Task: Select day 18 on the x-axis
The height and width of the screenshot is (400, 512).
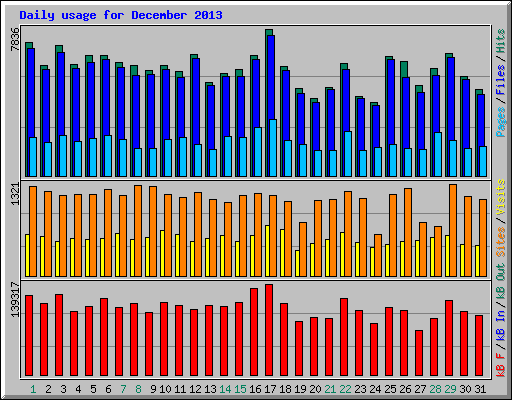Action: pos(285,389)
